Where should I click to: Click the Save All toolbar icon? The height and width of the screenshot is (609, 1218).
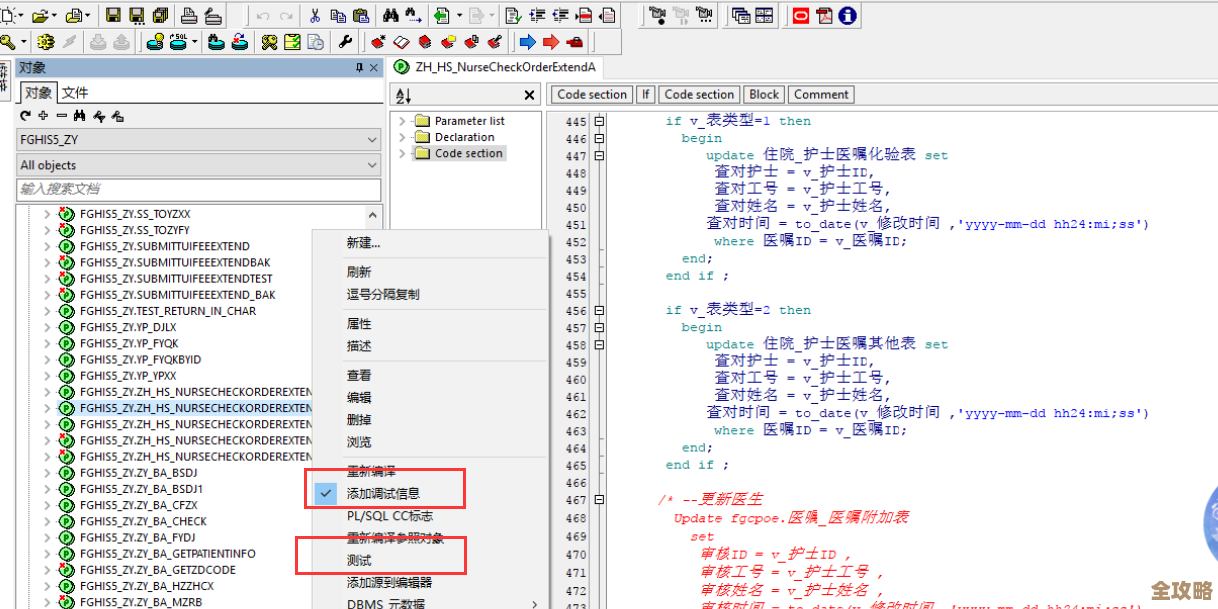[x=160, y=17]
